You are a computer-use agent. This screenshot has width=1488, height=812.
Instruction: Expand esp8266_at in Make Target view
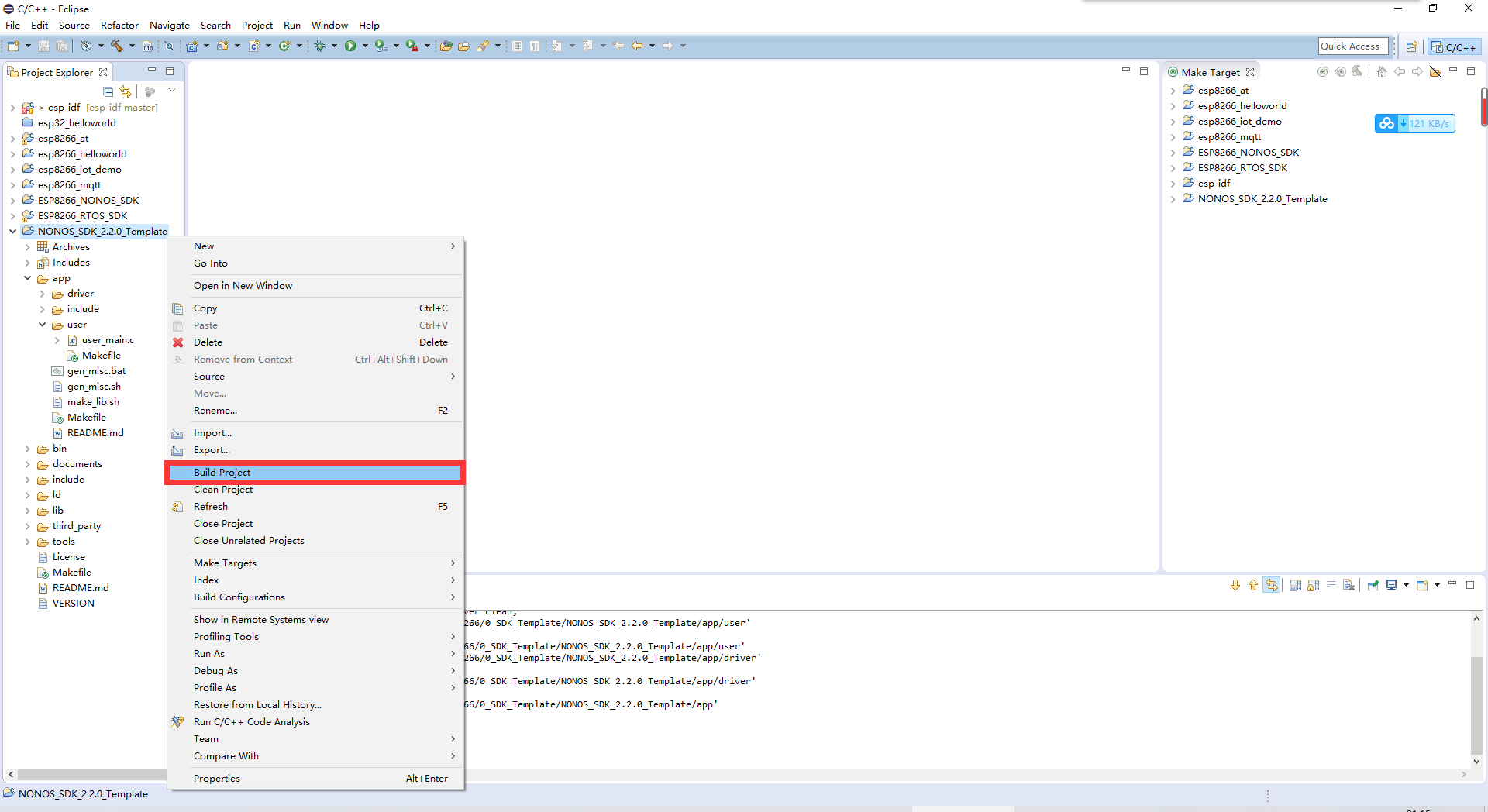(x=1173, y=91)
